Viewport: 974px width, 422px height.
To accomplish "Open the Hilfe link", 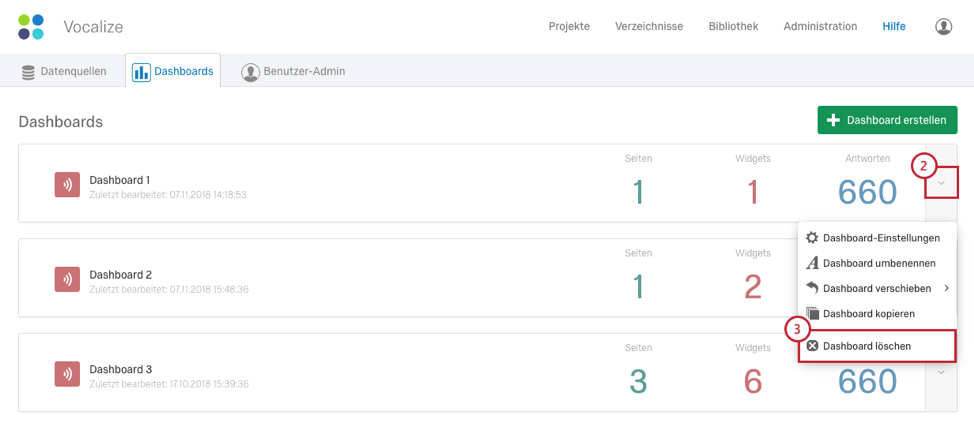I will (x=893, y=27).
